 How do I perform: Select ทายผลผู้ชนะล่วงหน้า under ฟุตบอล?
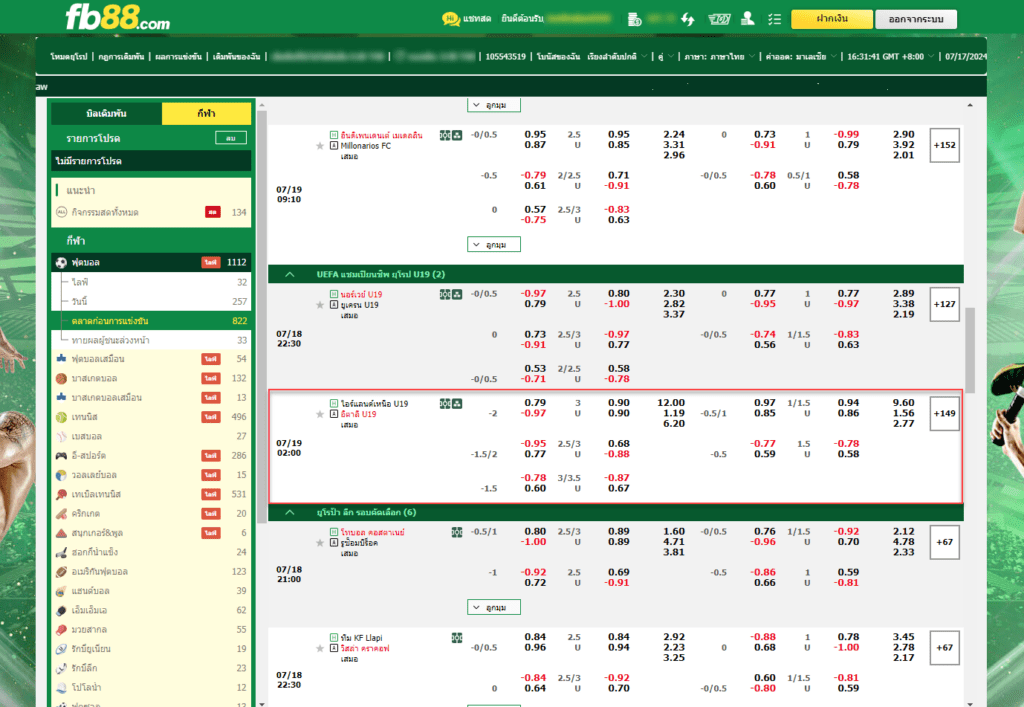tap(152, 340)
